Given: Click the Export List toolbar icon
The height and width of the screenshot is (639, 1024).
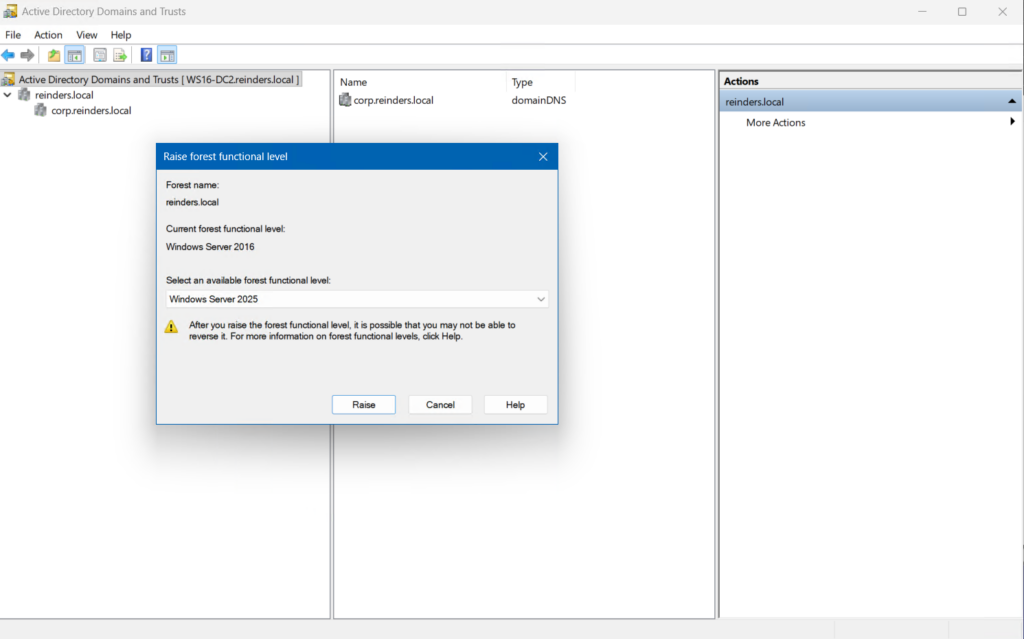Looking at the screenshot, I should 120,55.
